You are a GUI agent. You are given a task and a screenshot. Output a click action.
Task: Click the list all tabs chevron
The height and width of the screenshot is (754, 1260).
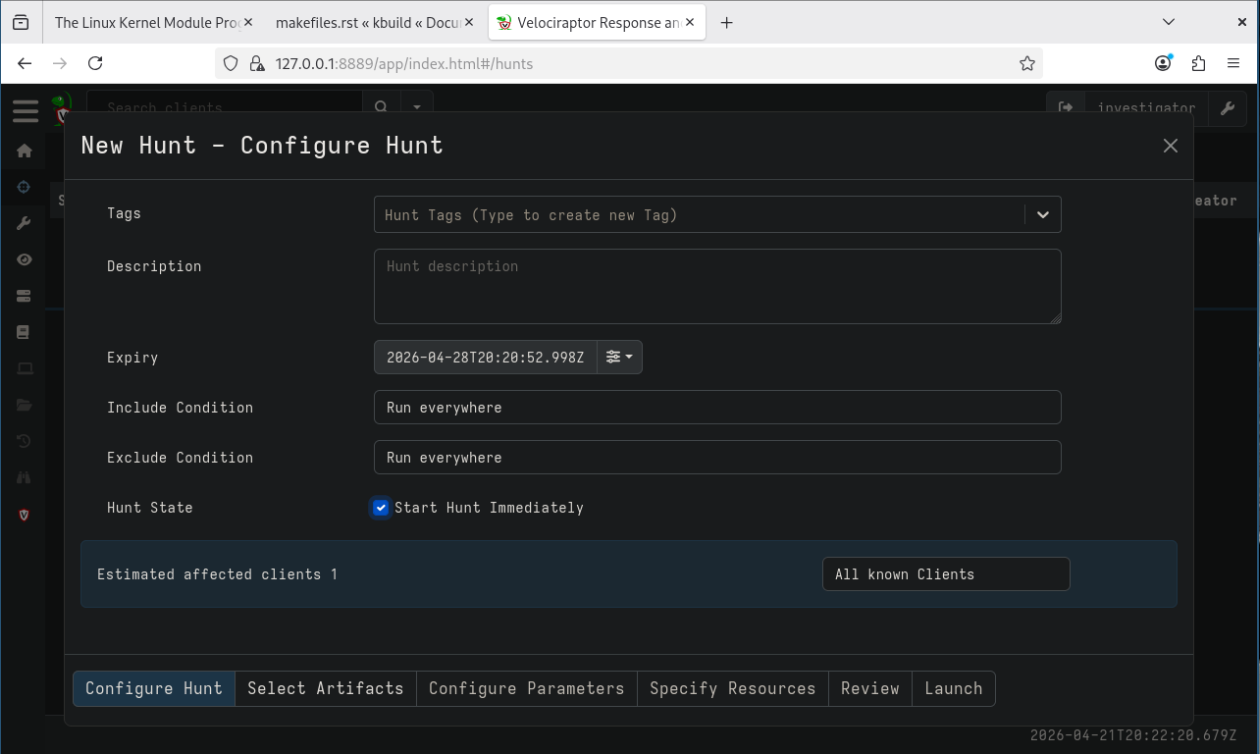1169,22
